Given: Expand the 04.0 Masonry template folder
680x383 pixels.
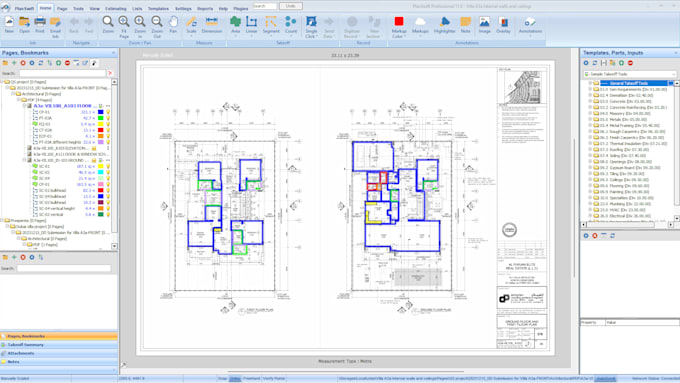Looking at the screenshot, I should click(x=590, y=113).
